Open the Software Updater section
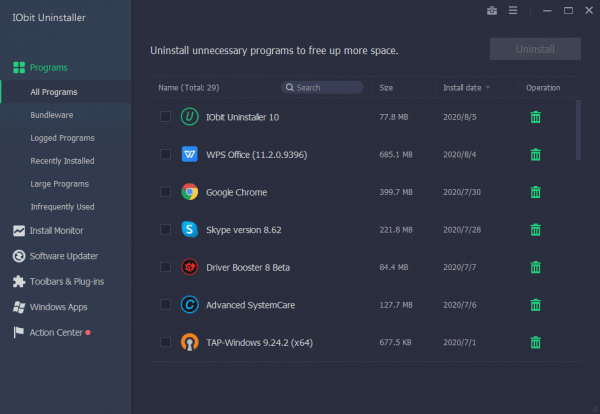 click(66, 256)
